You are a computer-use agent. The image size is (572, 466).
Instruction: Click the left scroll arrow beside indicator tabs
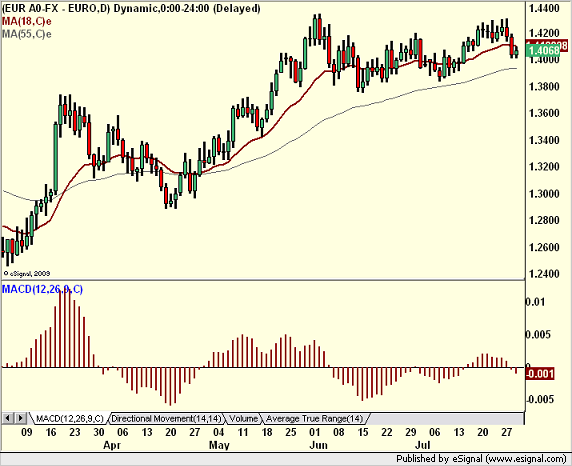coord(8,418)
